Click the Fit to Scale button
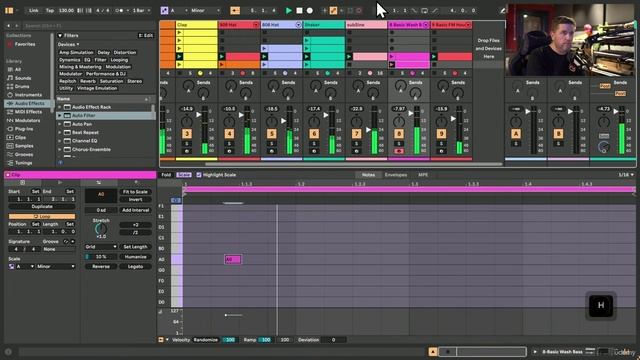Viewport: 640px width, 360px height. pos(135,192)
